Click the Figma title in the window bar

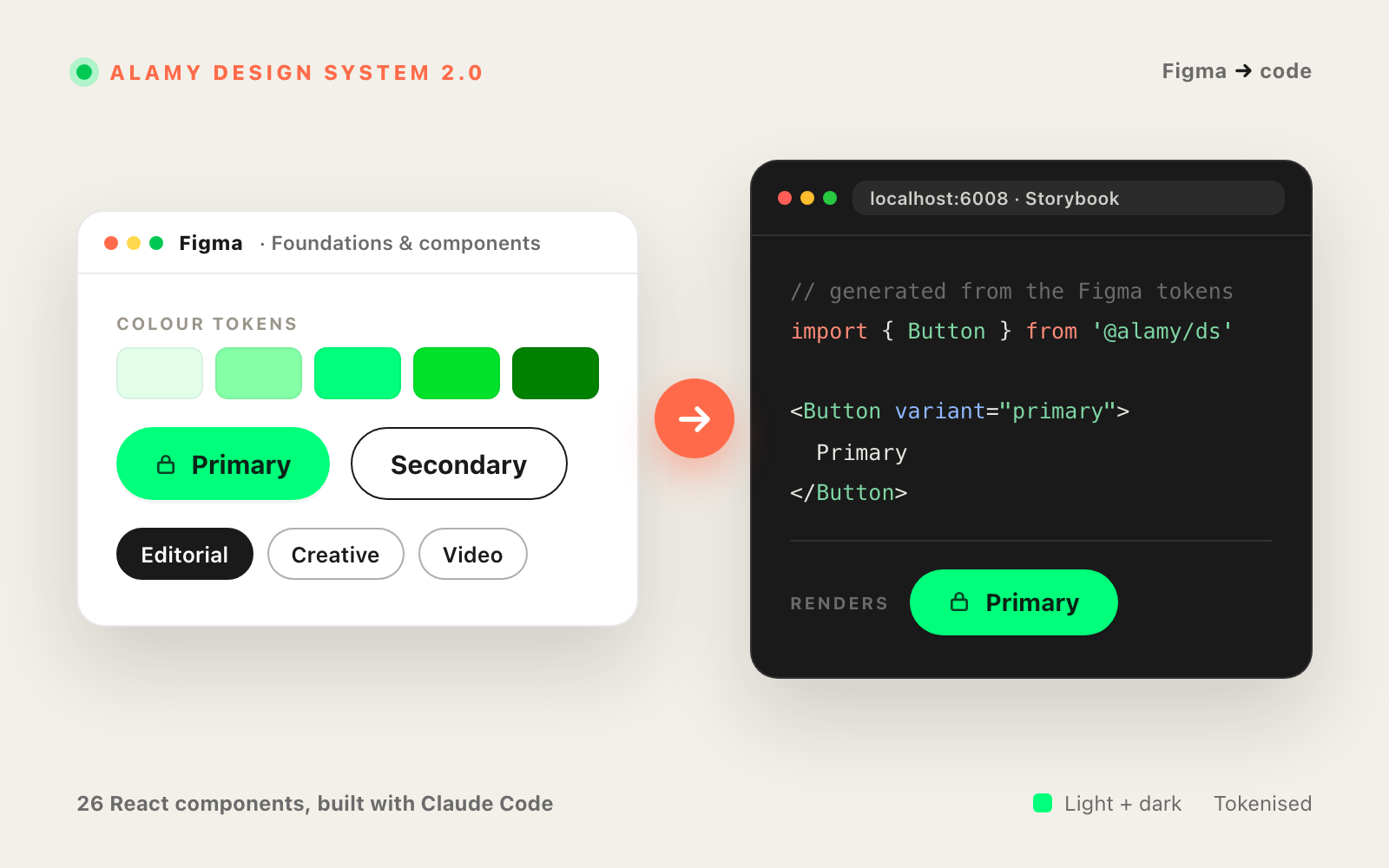[211, 243]
